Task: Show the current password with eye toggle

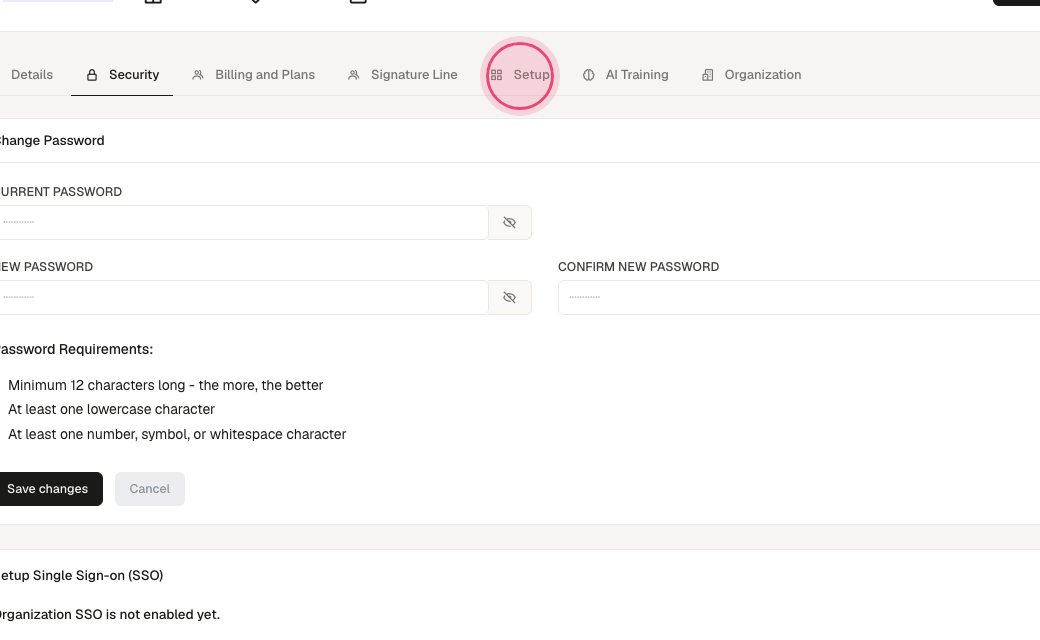Action: 509,223
